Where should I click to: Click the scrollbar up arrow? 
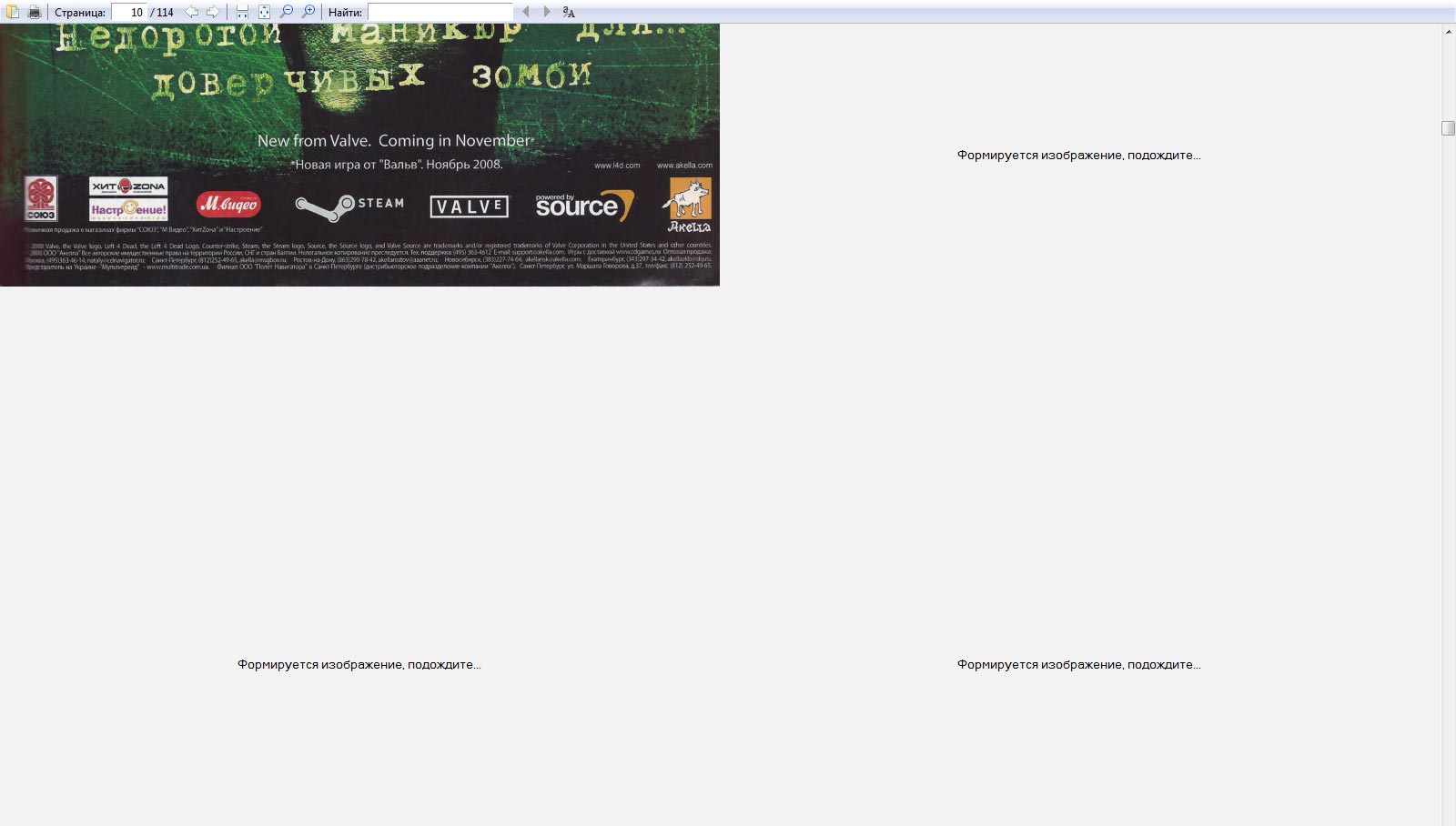coord(1449,32)
